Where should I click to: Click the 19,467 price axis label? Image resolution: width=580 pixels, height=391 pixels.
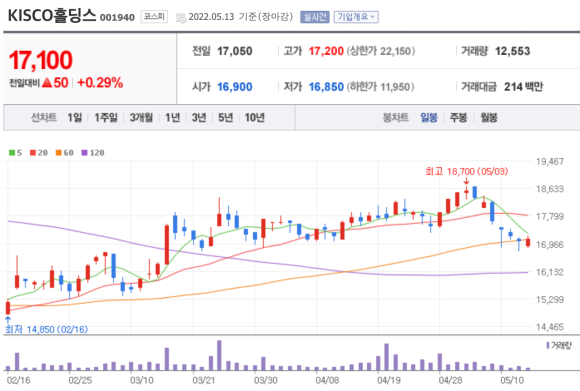coord(550,161)
